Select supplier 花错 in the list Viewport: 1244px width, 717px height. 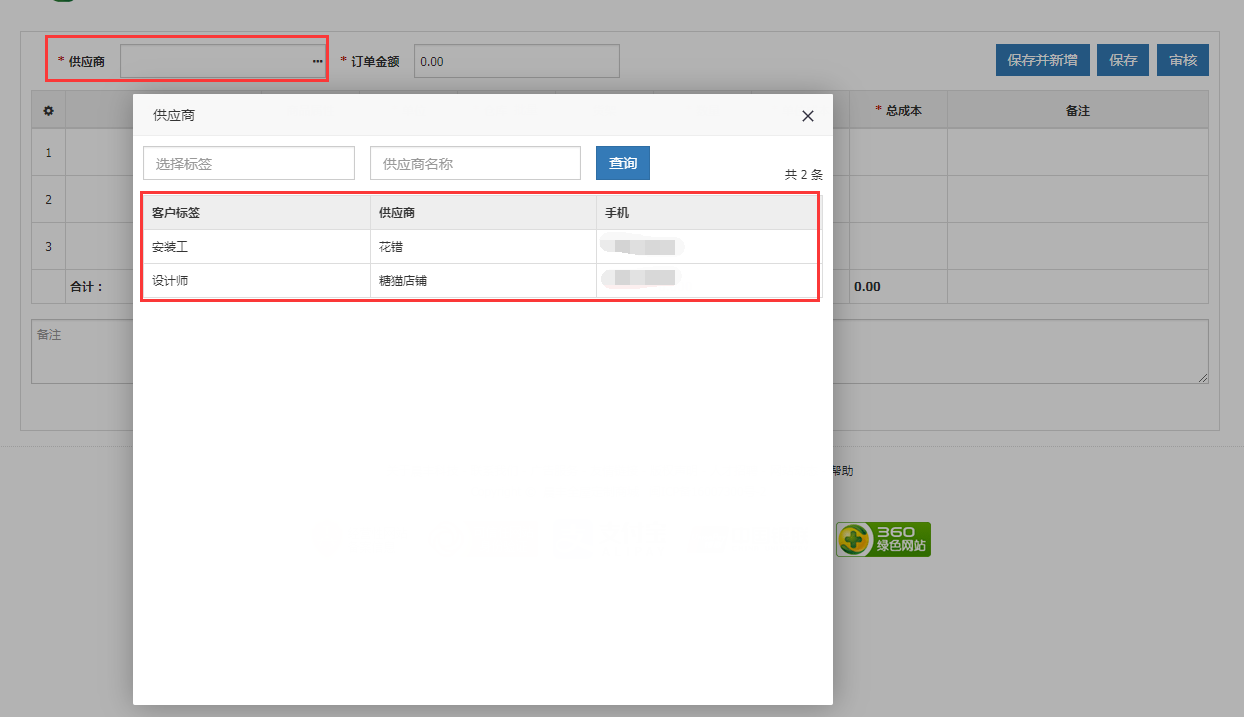483,246
